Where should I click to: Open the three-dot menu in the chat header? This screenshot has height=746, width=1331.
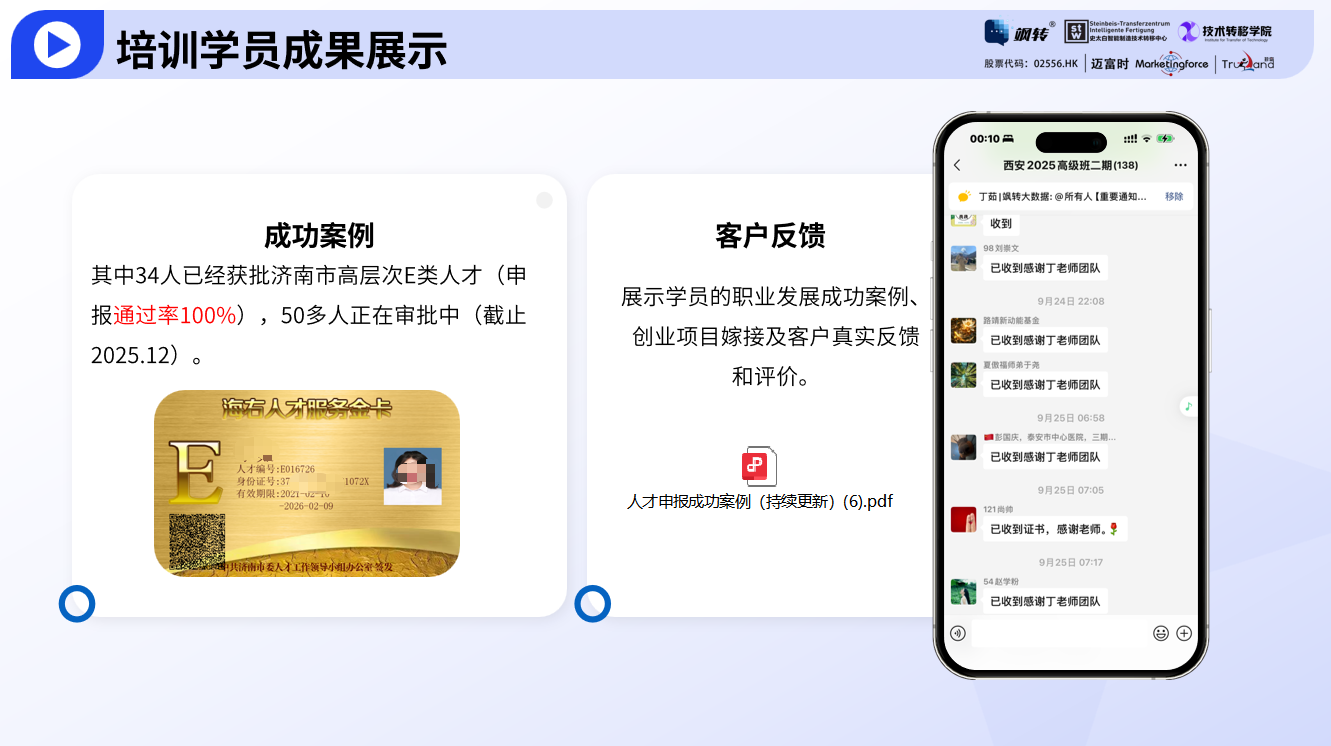(x=1180, y=165)
